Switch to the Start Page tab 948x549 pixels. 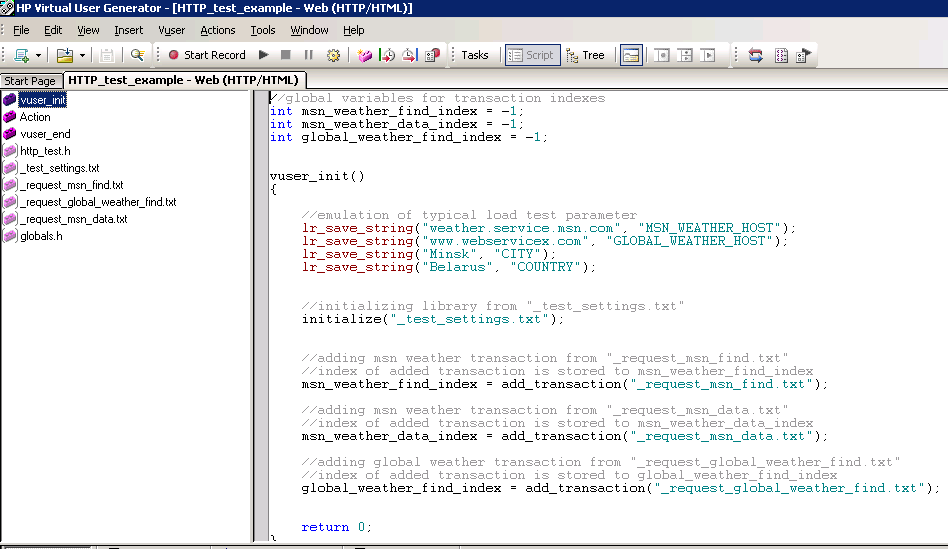pos(30,80)
